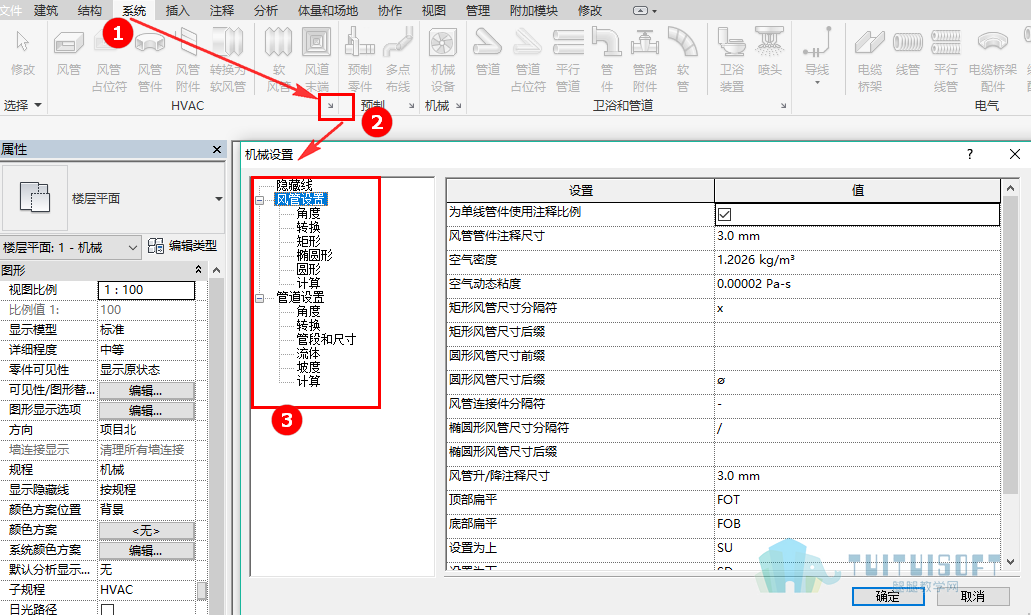Select the 修改 (Modify) arrow tool
1031x615 pixels.
[x=22, y=52]
